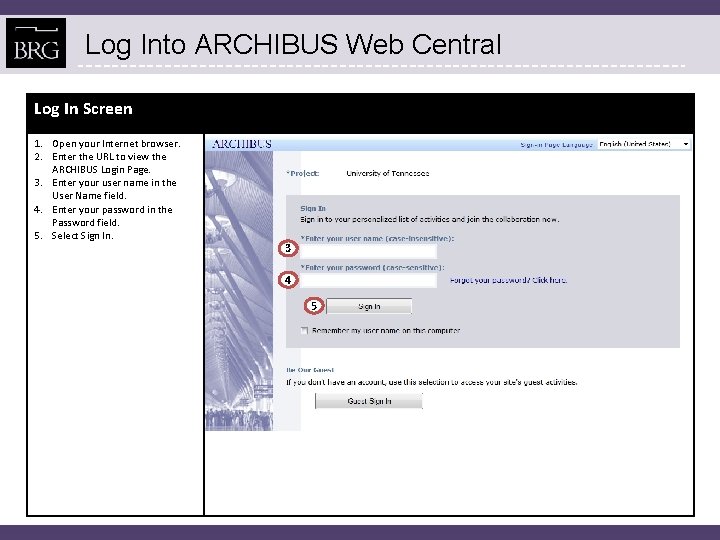Click the 'Log In Screen' heading

point(83,109)
